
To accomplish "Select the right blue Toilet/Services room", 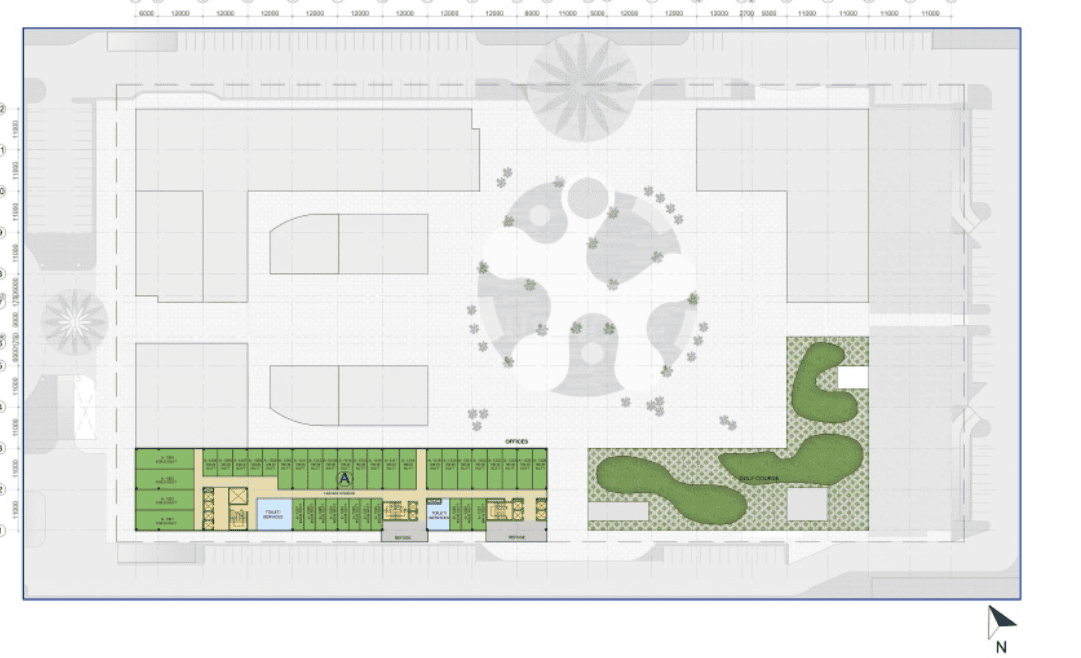I will pyautogui.click(x=440, y=515).
